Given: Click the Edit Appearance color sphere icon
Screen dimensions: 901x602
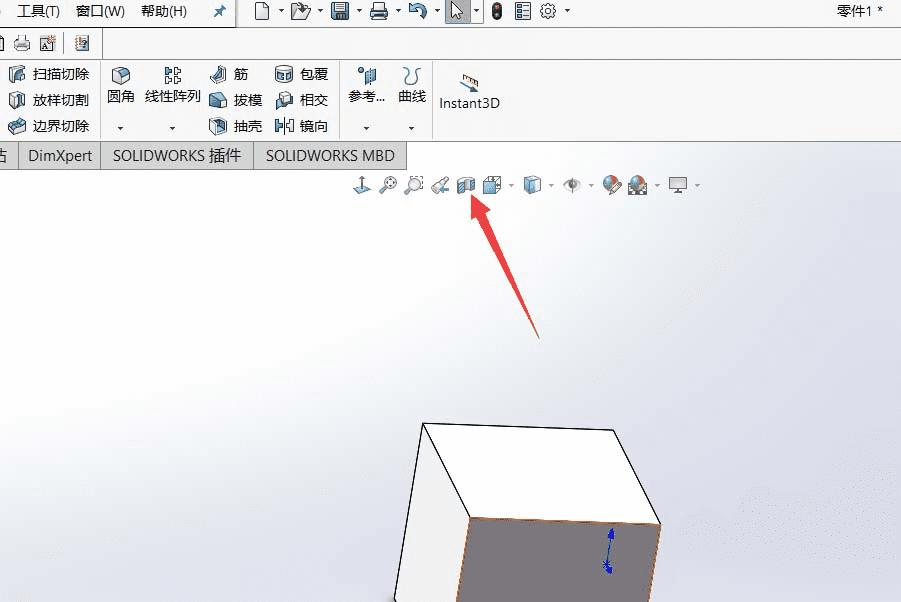Looking at the screenshot, I should click(x=612, y=185).
